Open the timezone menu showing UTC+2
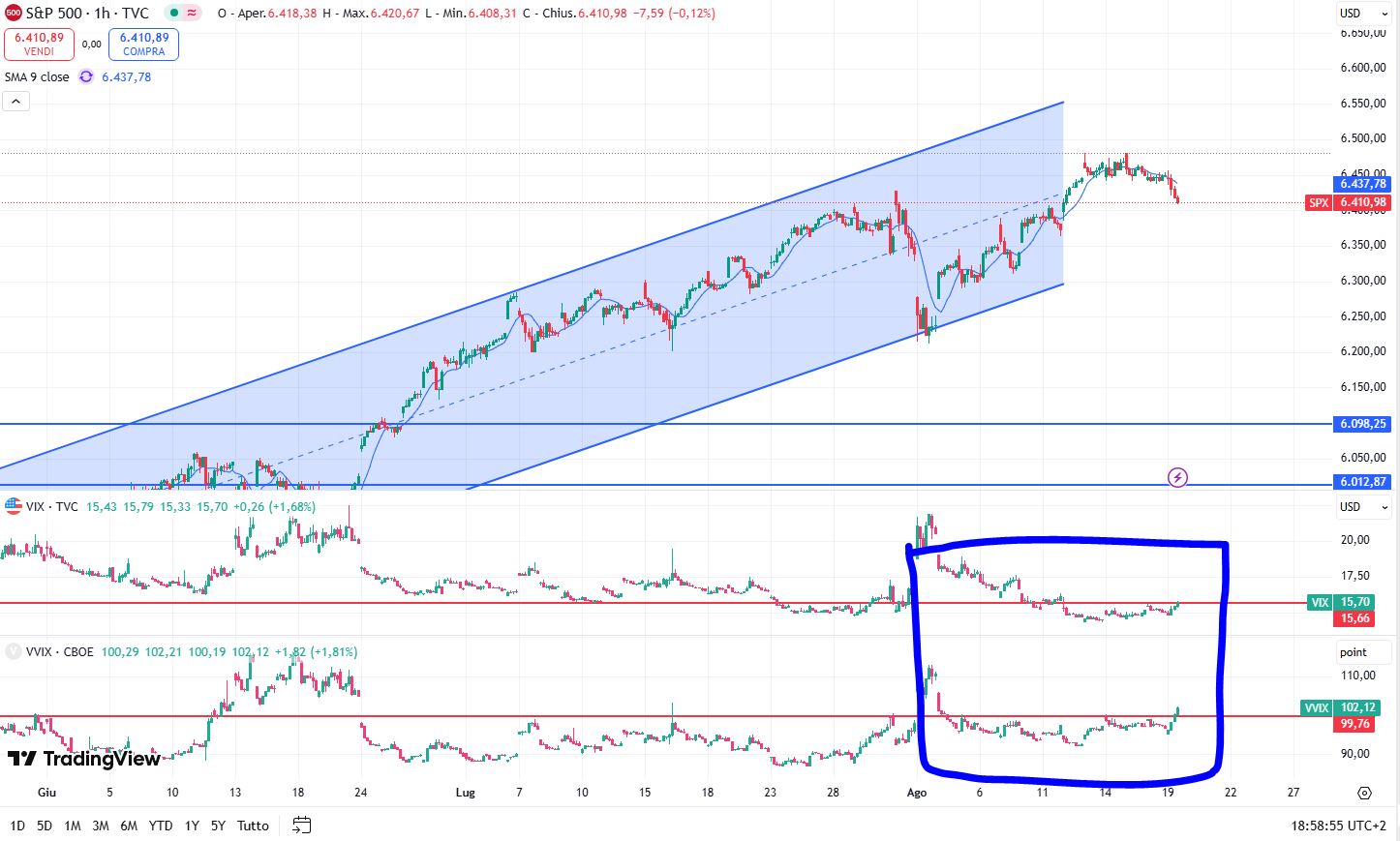The width and height of the screenshot is (1400, 841). point(1338,826)
